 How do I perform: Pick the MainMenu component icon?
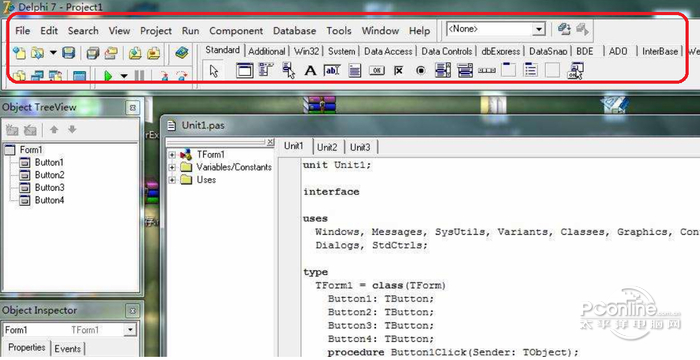(266, 70)
